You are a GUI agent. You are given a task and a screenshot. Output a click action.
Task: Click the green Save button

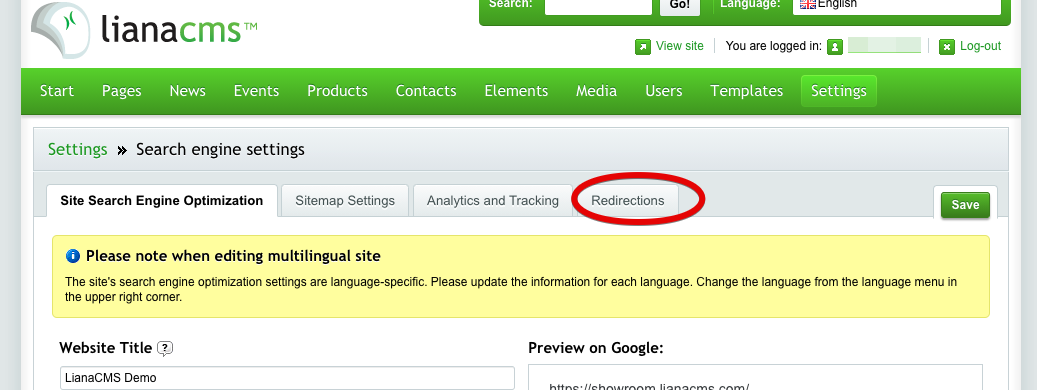click(x=965, y=205)
